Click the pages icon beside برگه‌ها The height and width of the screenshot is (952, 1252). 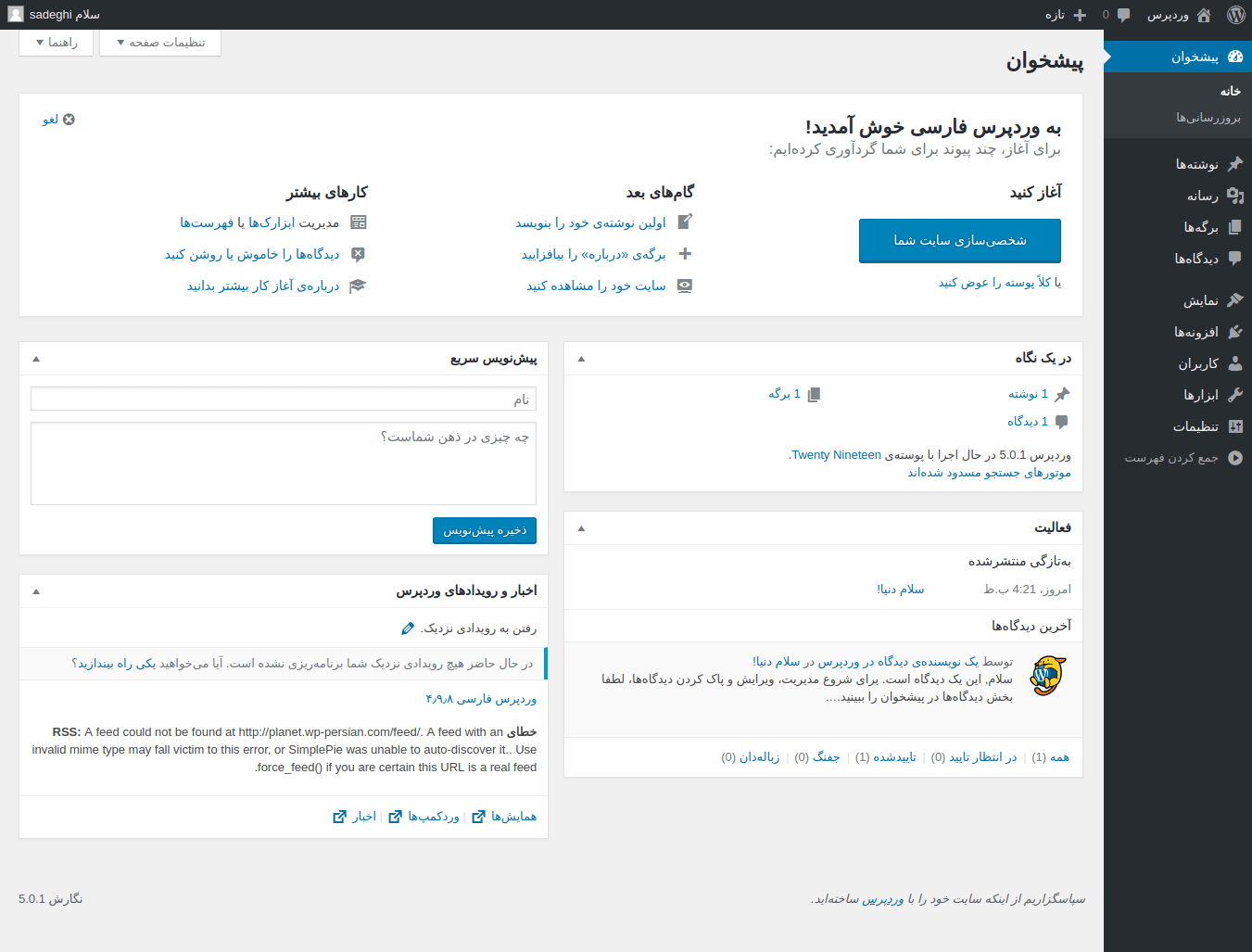click(x=1235, y=227)
